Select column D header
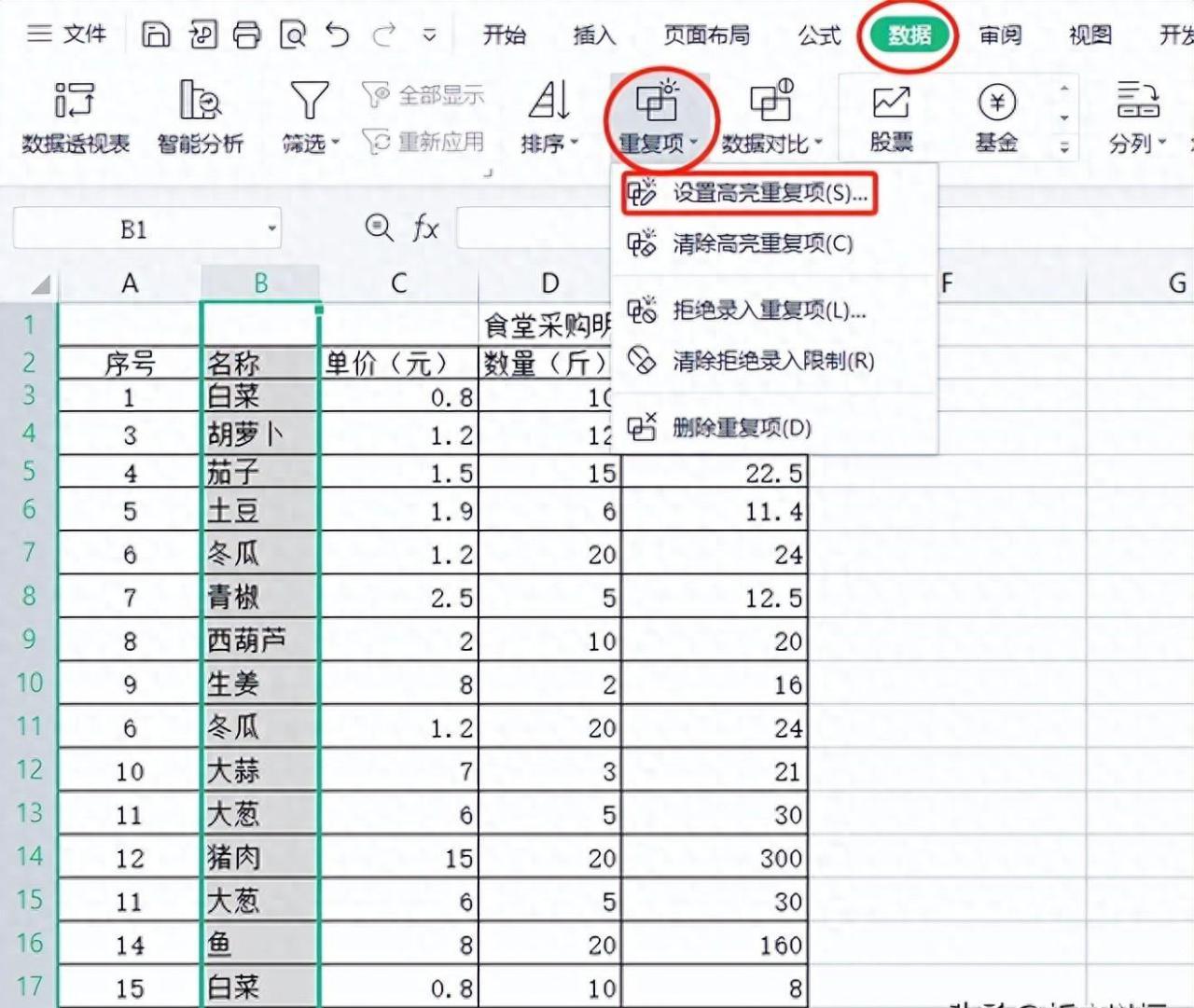Image resolution: width=1194 pixels, height=1008 pixels. tap(550, 283)
